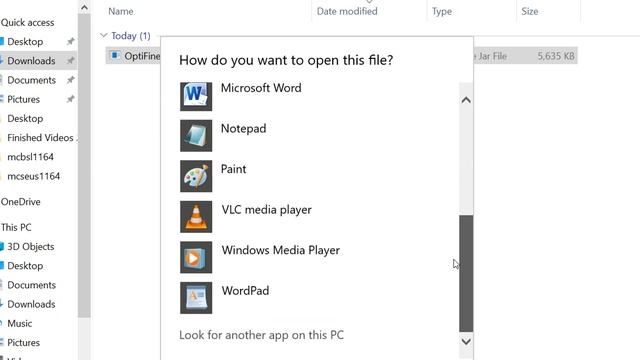Click the pin icon next to Desktop

[71, 41]
